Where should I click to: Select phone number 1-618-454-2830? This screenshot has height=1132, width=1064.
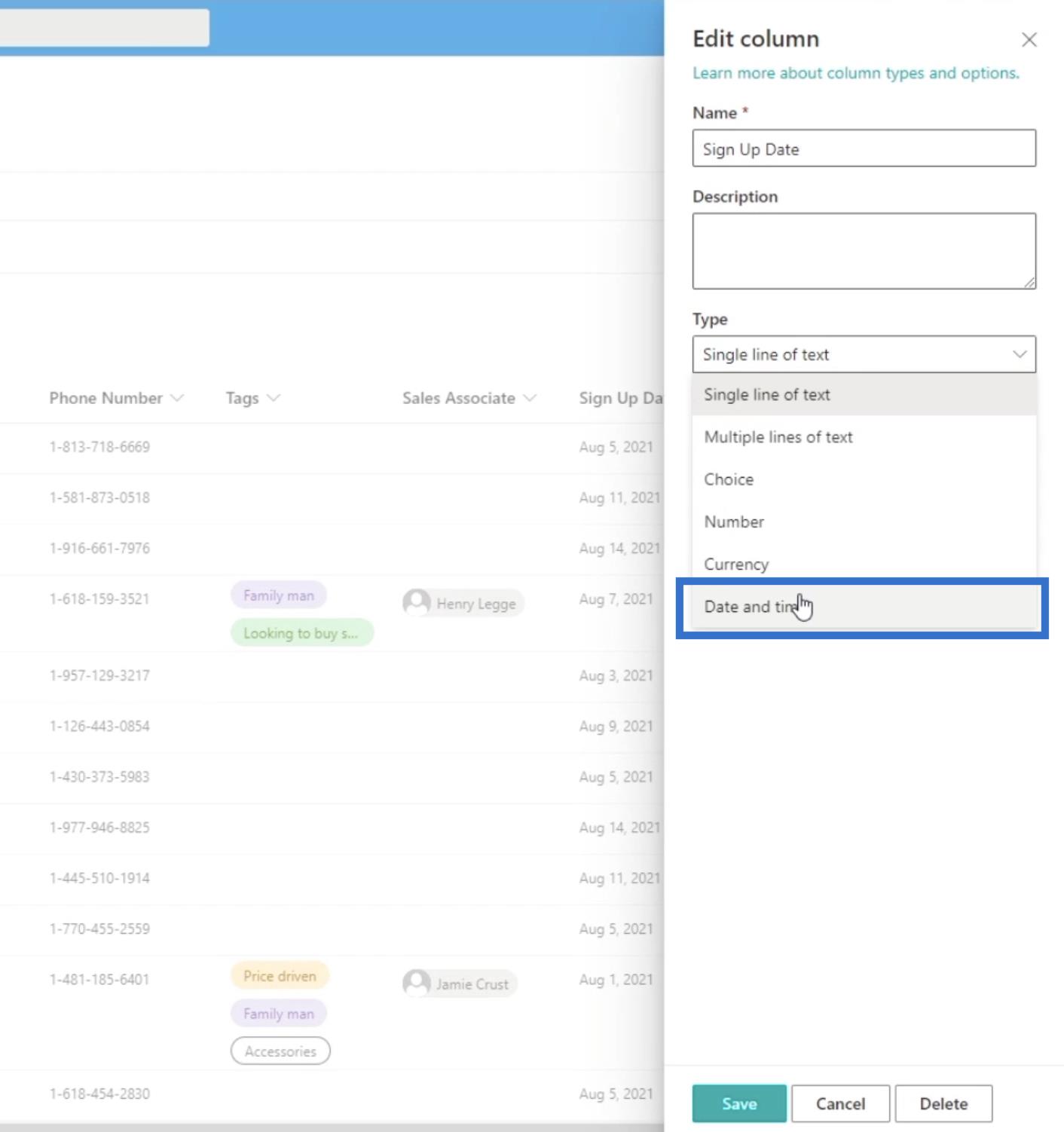[x=99, y=1094]
